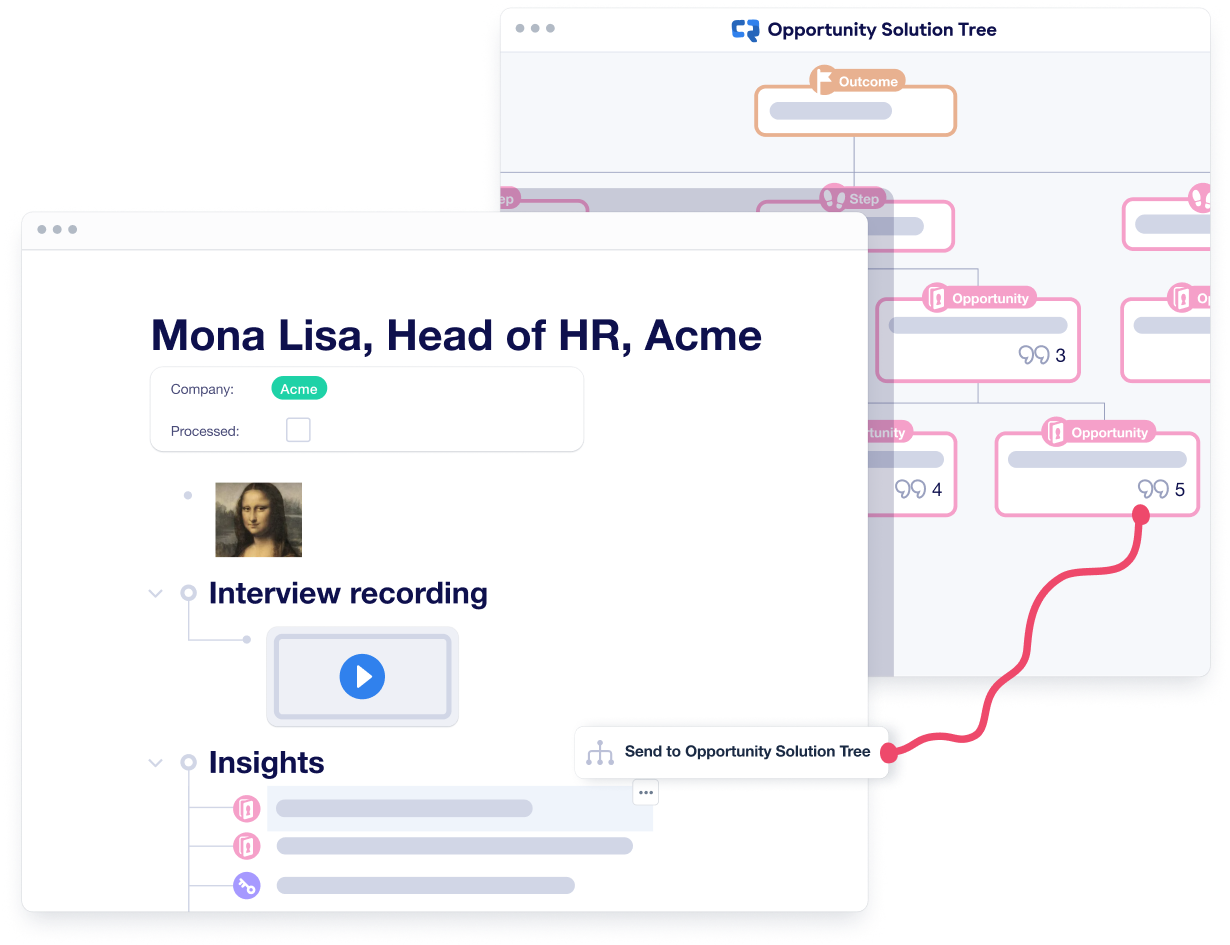Open the three-dots menu on the highlighted insight
1230x945 pixels.
tap(646, 793)
